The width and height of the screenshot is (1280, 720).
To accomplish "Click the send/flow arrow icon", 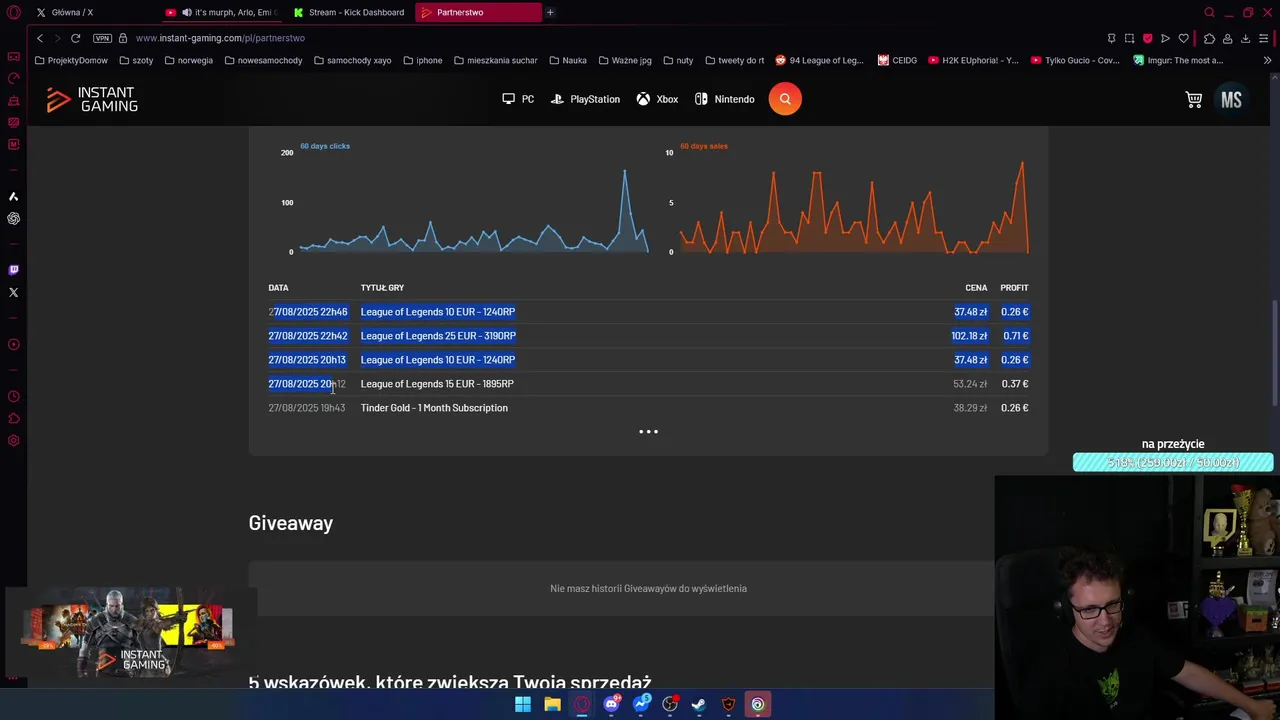I will (x=1165, y=38).
